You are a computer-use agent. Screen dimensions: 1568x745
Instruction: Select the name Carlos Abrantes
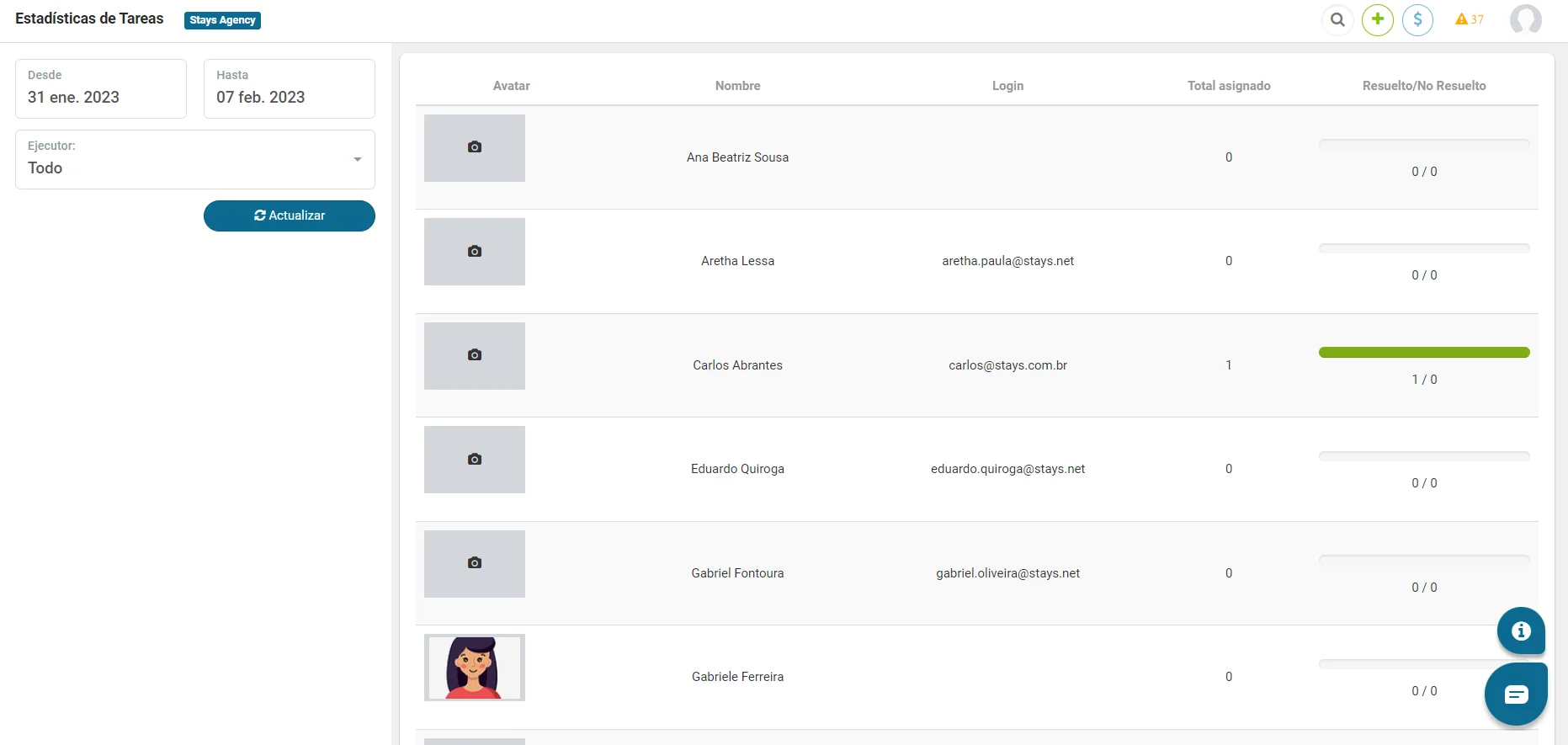(x=738, y=365)
